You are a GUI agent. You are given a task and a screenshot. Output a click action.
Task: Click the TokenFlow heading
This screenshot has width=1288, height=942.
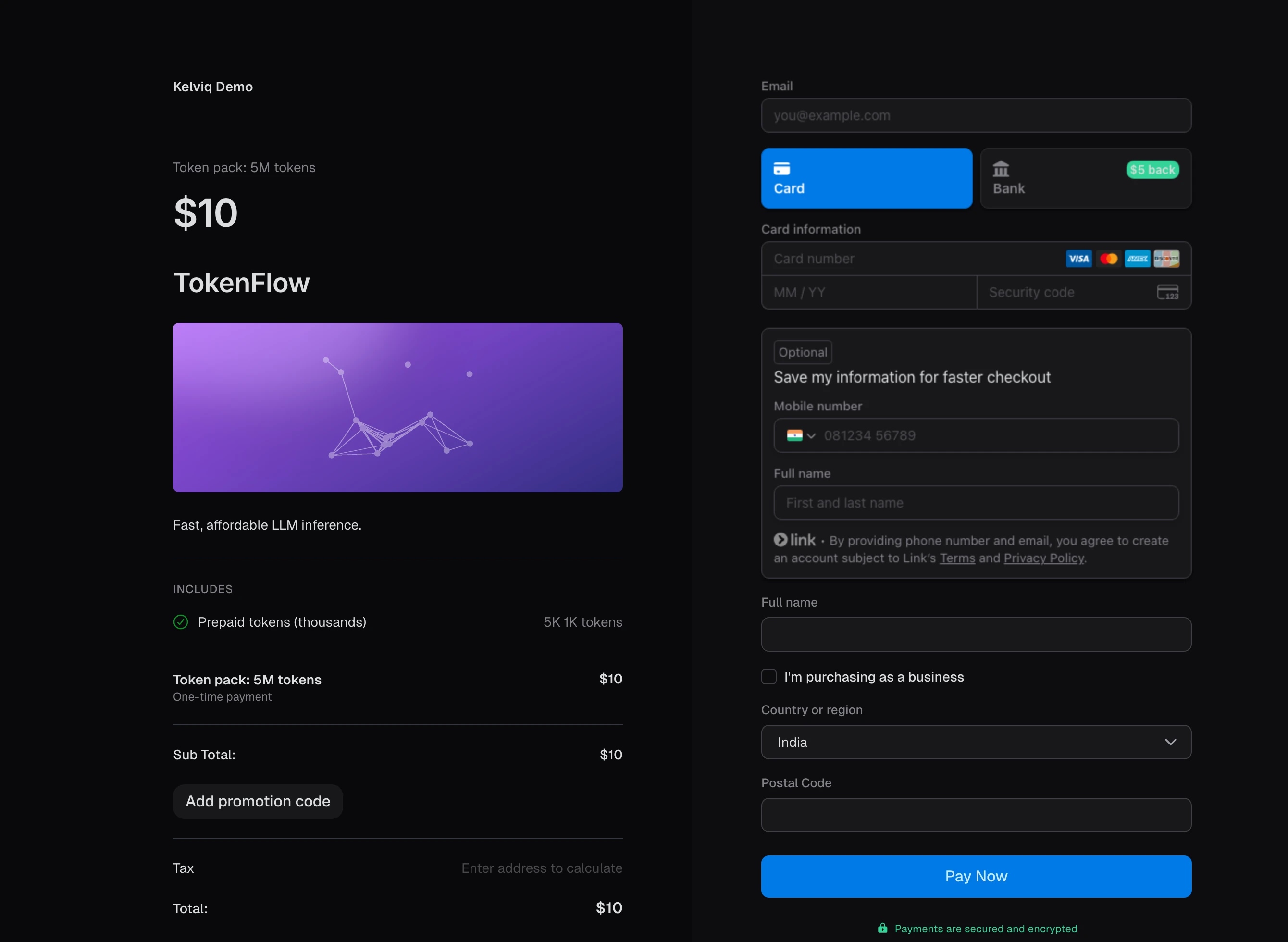click(x=241, y=282)
